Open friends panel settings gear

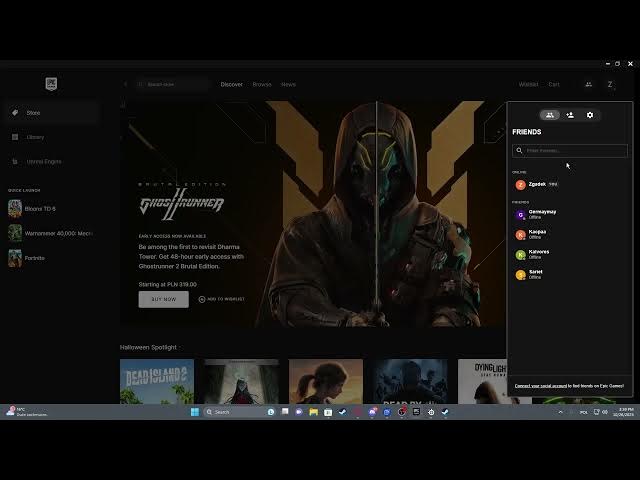590,115
